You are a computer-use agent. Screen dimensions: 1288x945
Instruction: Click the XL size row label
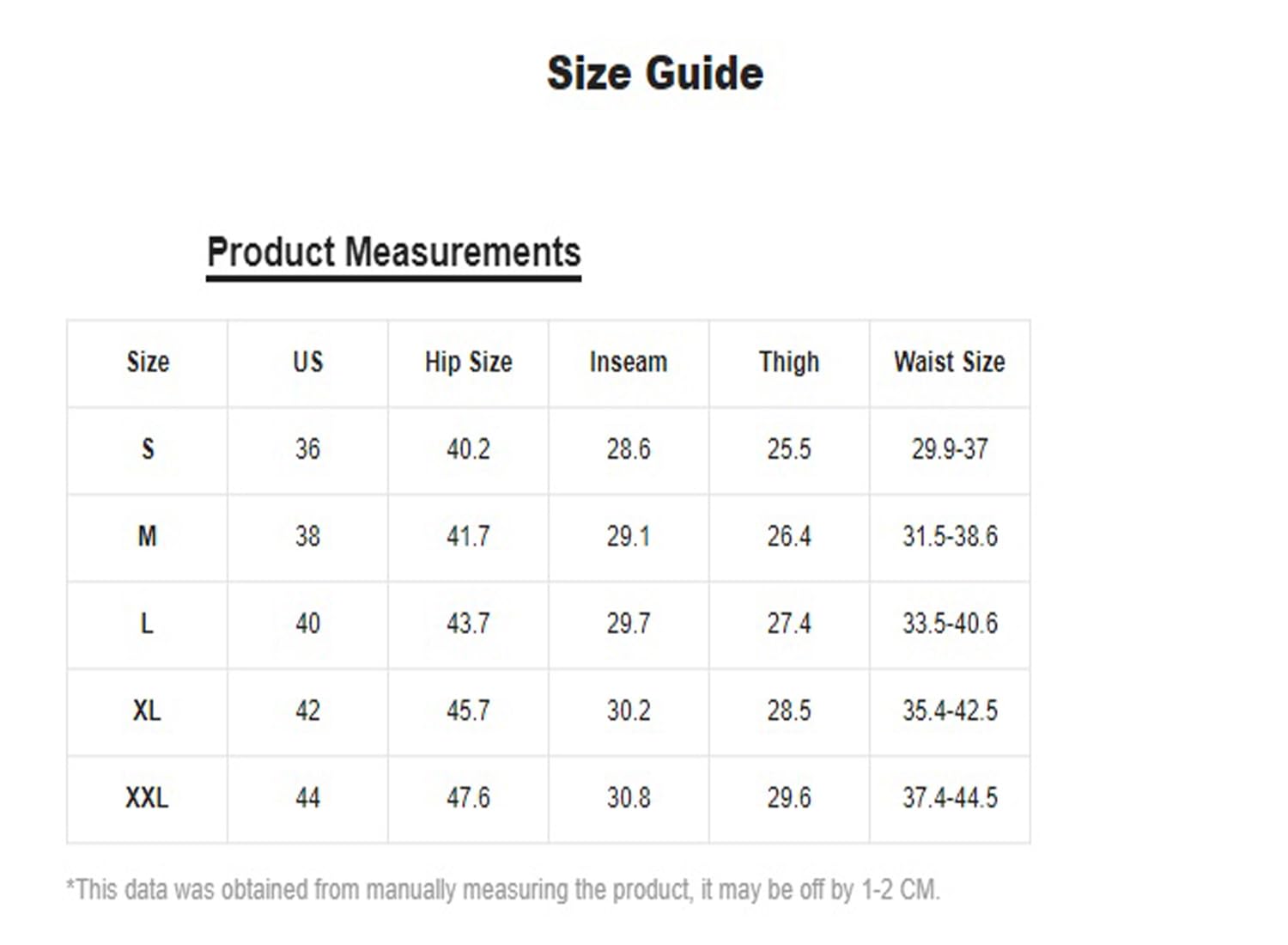tap(148, 711)
